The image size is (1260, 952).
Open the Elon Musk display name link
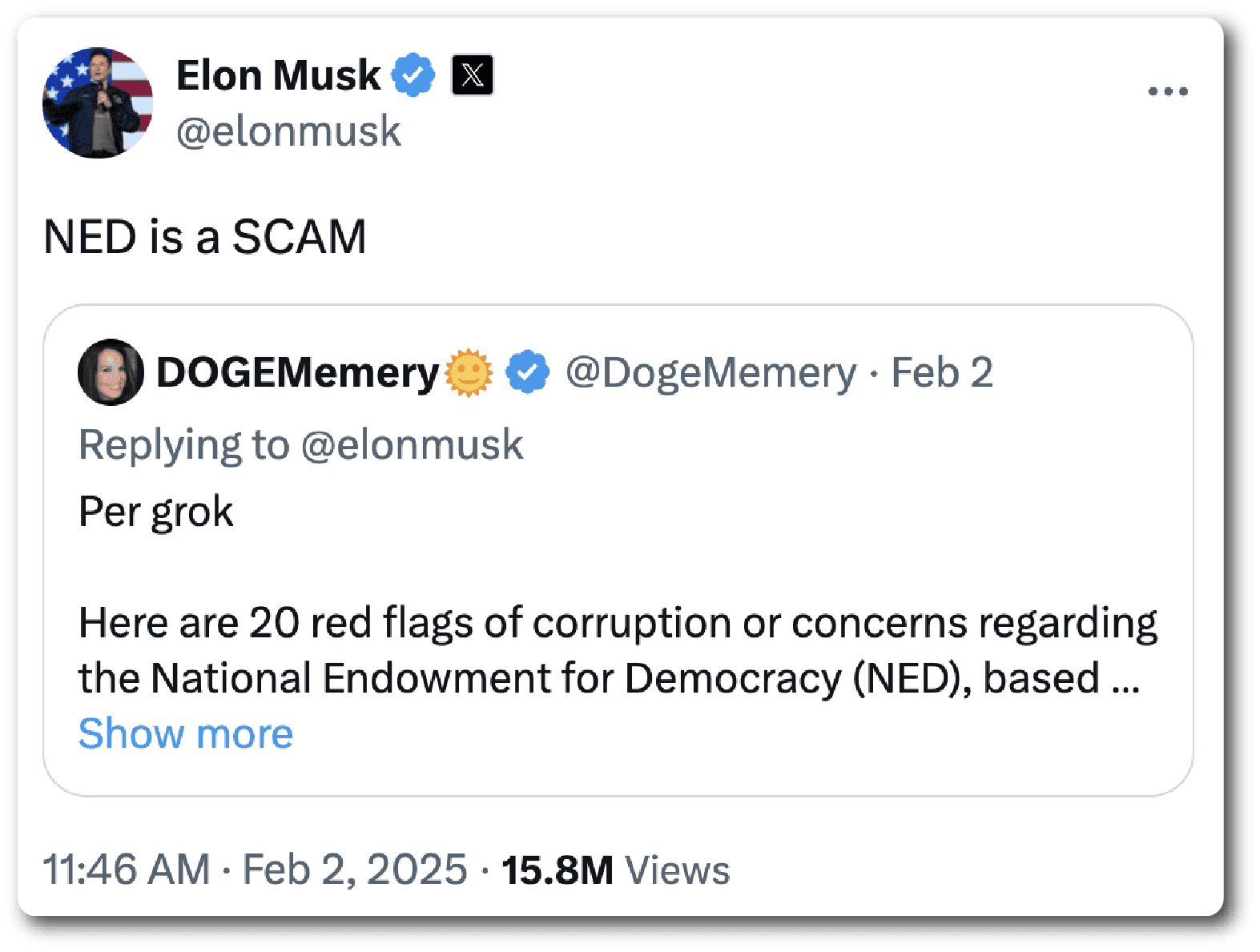[278, 75]
